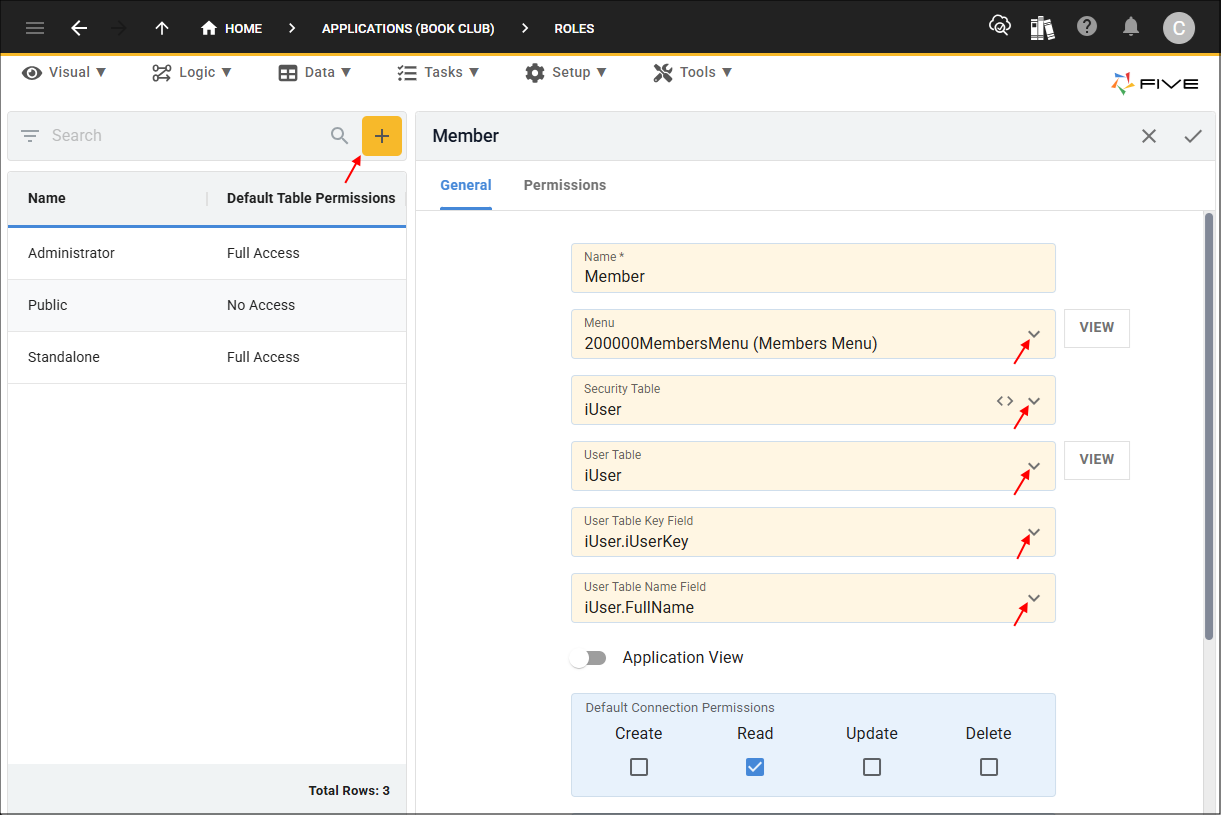Image resolution: width=1221 pixels, height=815 pixels.
Task: Open the Tasks menu
Action: coord(438,72)
